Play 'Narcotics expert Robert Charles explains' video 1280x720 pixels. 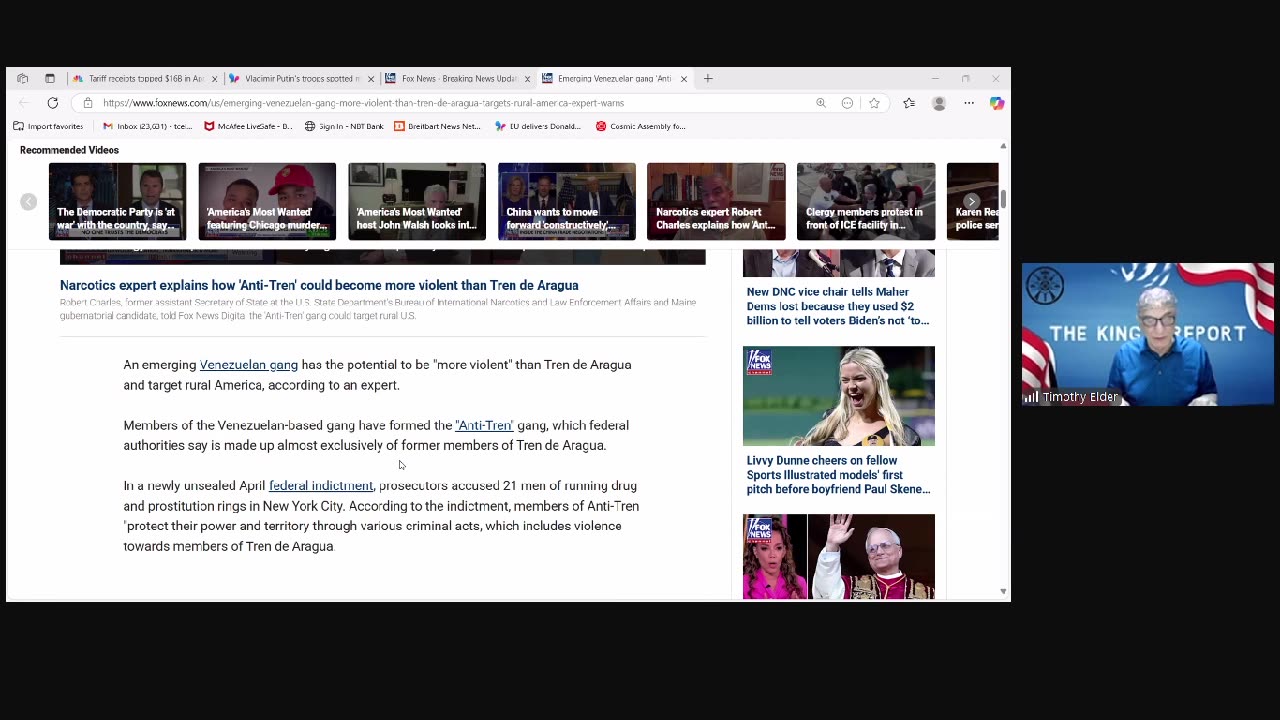(x=716, y=201)
